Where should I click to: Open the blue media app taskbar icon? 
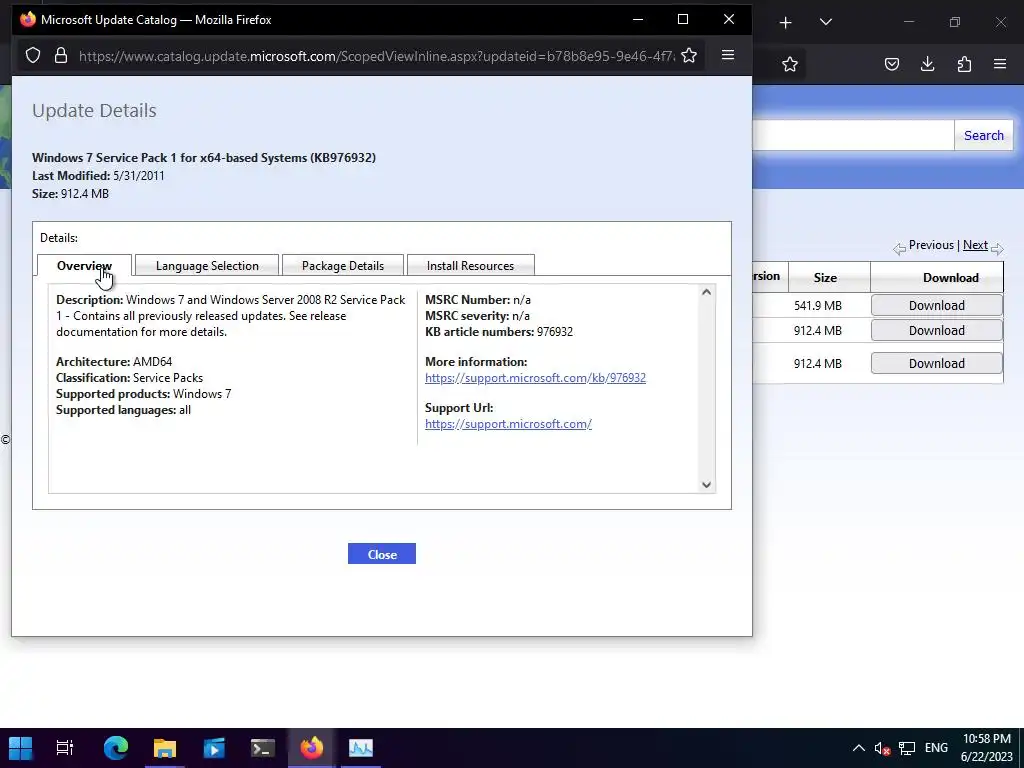point(214,748)
